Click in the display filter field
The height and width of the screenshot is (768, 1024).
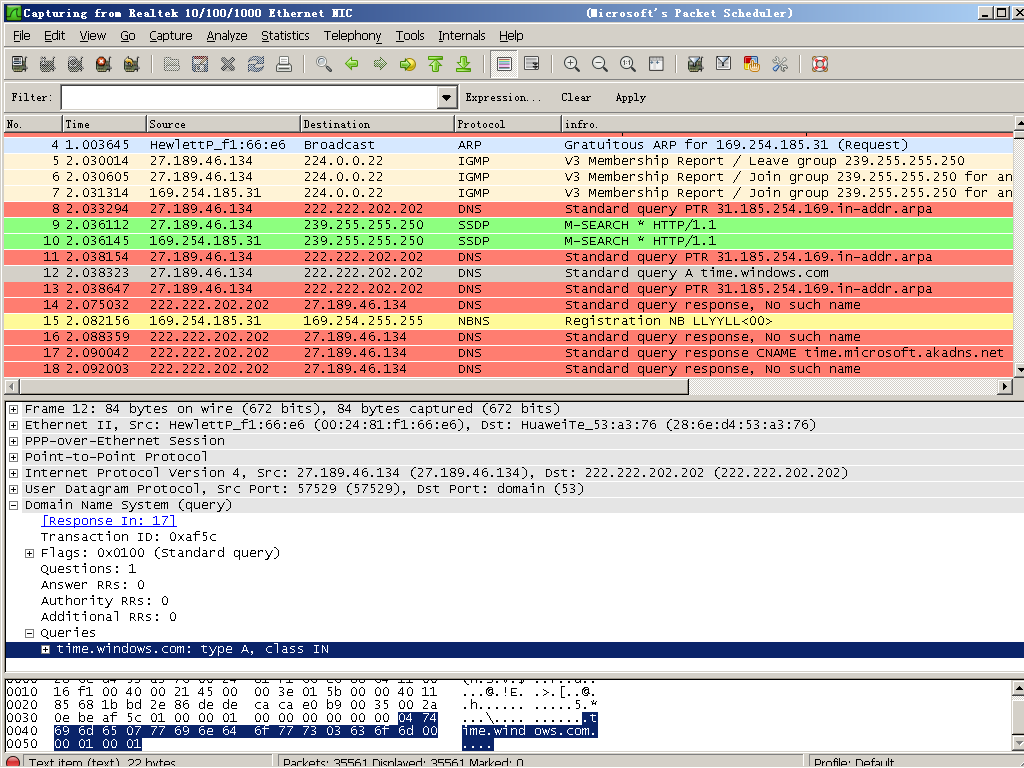(x=249, y=97)
